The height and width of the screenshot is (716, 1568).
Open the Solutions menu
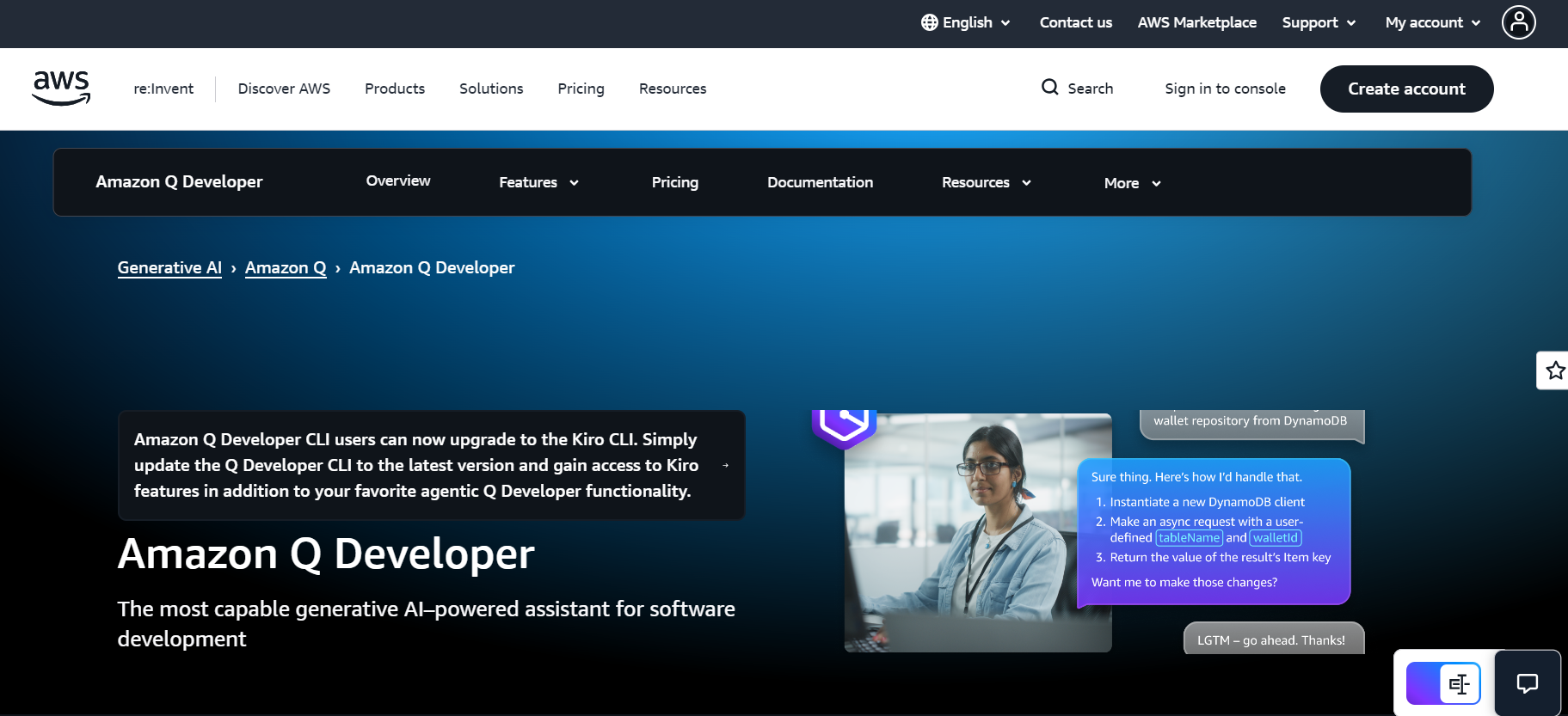click(x=491, y=89)
